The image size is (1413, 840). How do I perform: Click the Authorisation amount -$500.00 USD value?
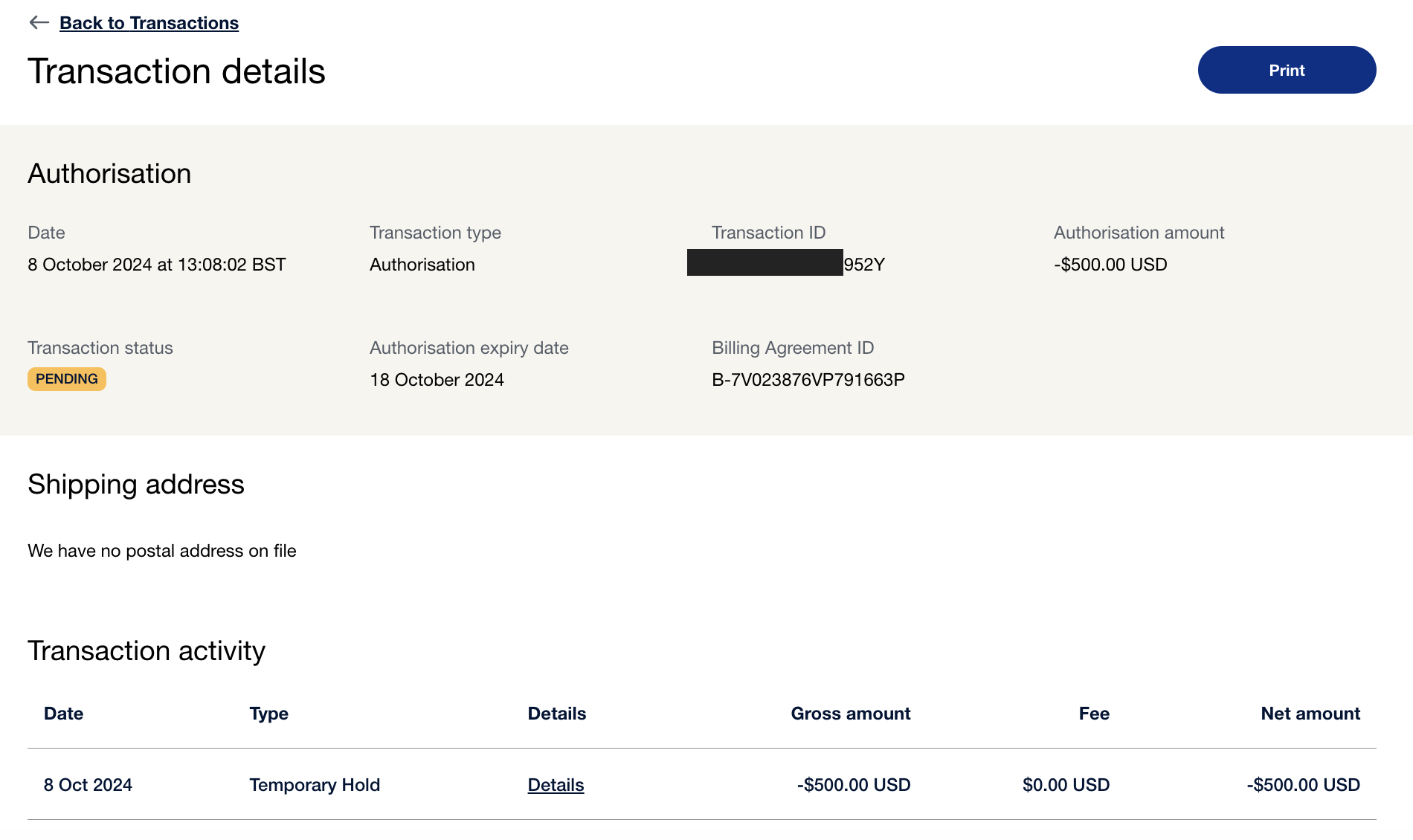pos(1110,265)
